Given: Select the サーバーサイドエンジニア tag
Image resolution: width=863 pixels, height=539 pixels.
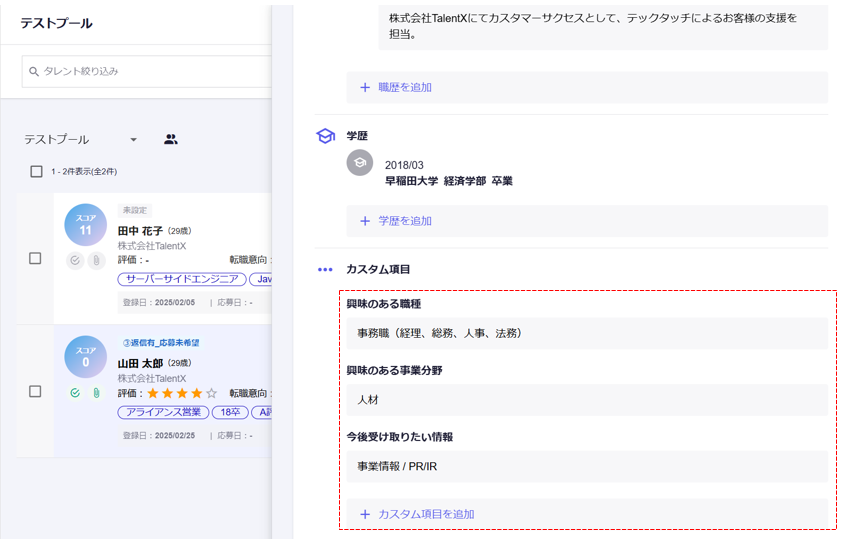Looking at the screenshot, I should pos(180,279).
